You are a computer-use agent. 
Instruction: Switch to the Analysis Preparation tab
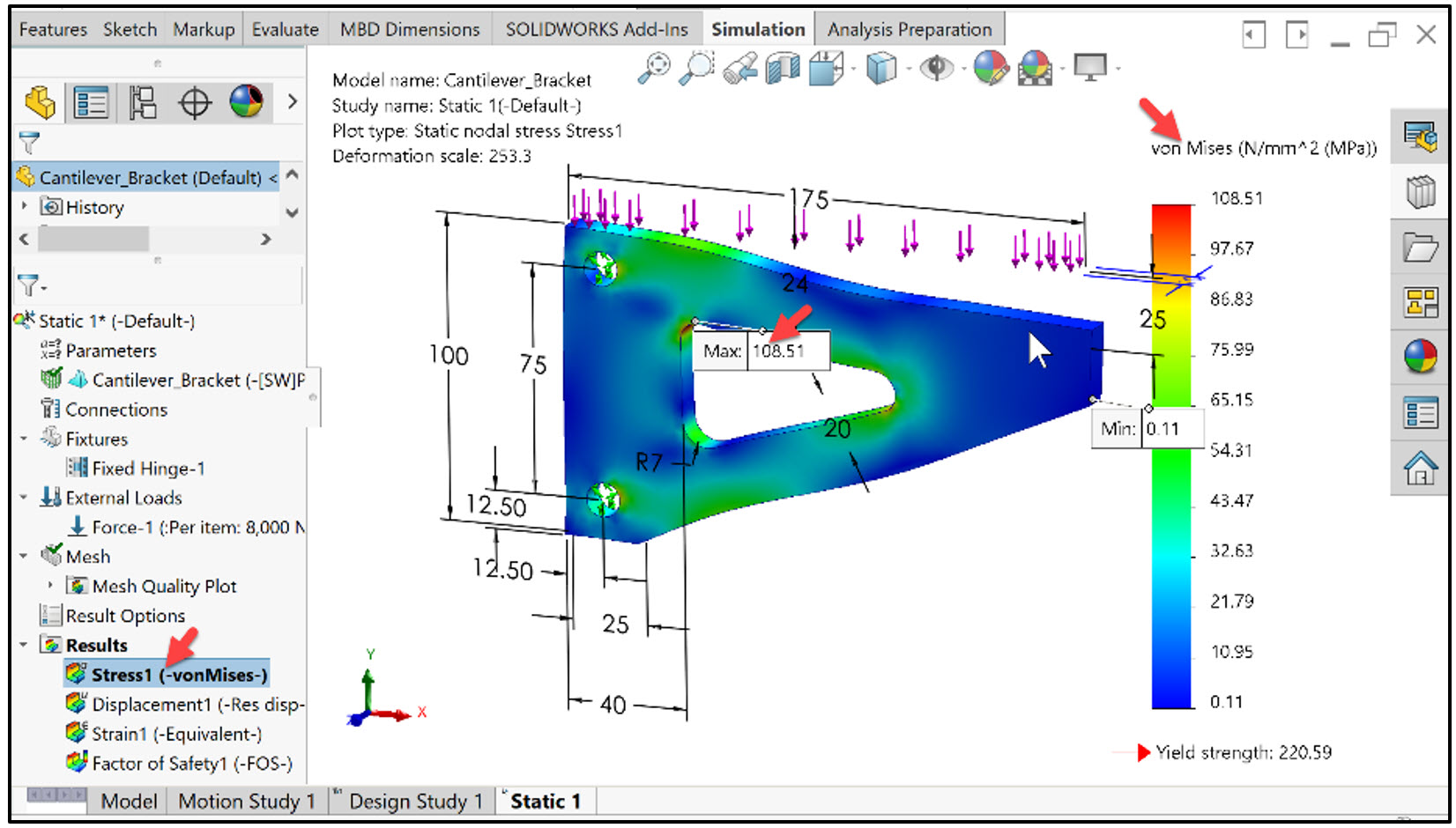pyautogui.click(x=910, y=27)
